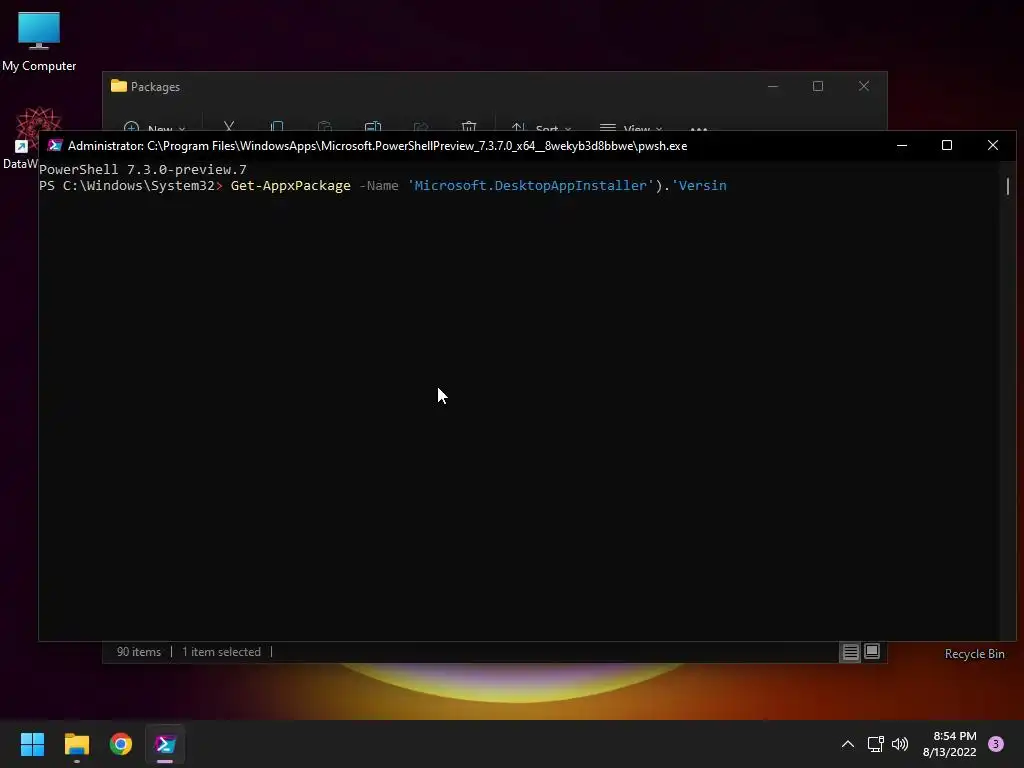Click the Recycle Bin desktop label
1024x768 pixels.
[x=974, y=654]
